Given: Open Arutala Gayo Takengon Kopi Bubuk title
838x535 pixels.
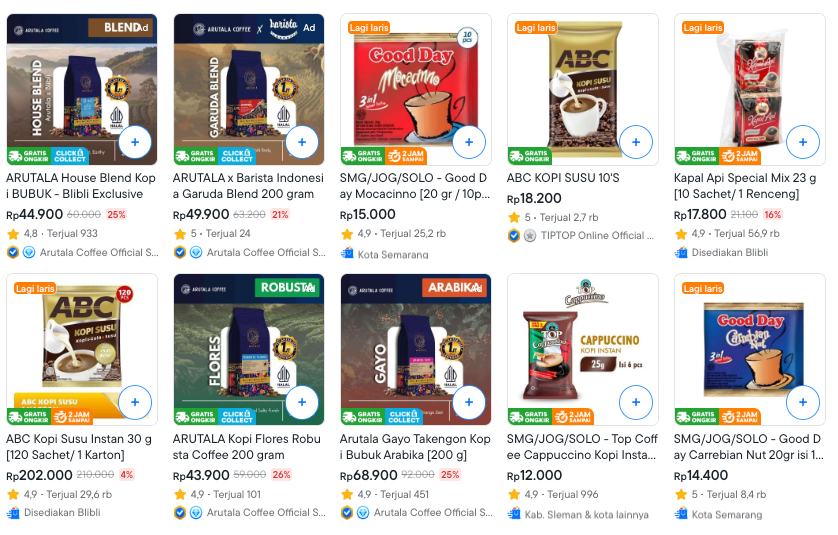Looking at the screenshot, I should click(415, 447).
